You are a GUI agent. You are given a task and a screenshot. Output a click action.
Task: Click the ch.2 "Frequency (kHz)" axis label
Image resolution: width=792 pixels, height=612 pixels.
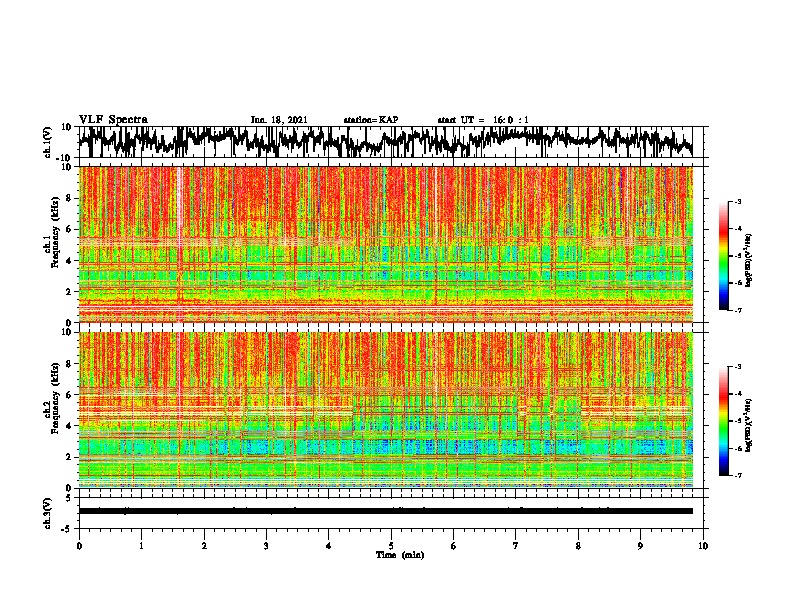point(55,398)
